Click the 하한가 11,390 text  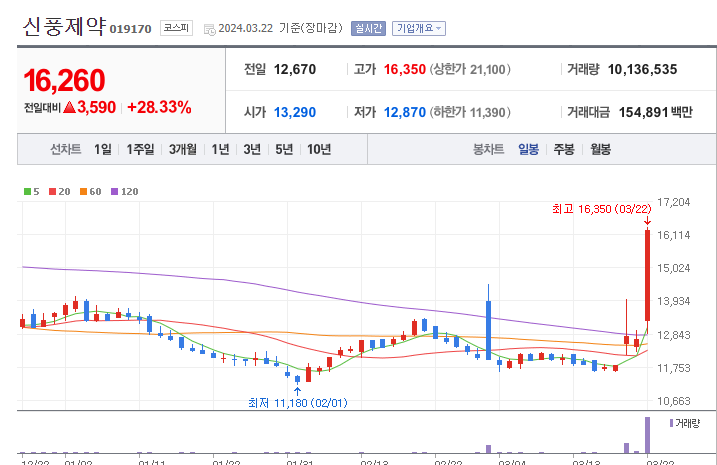(x=470, y=112)
